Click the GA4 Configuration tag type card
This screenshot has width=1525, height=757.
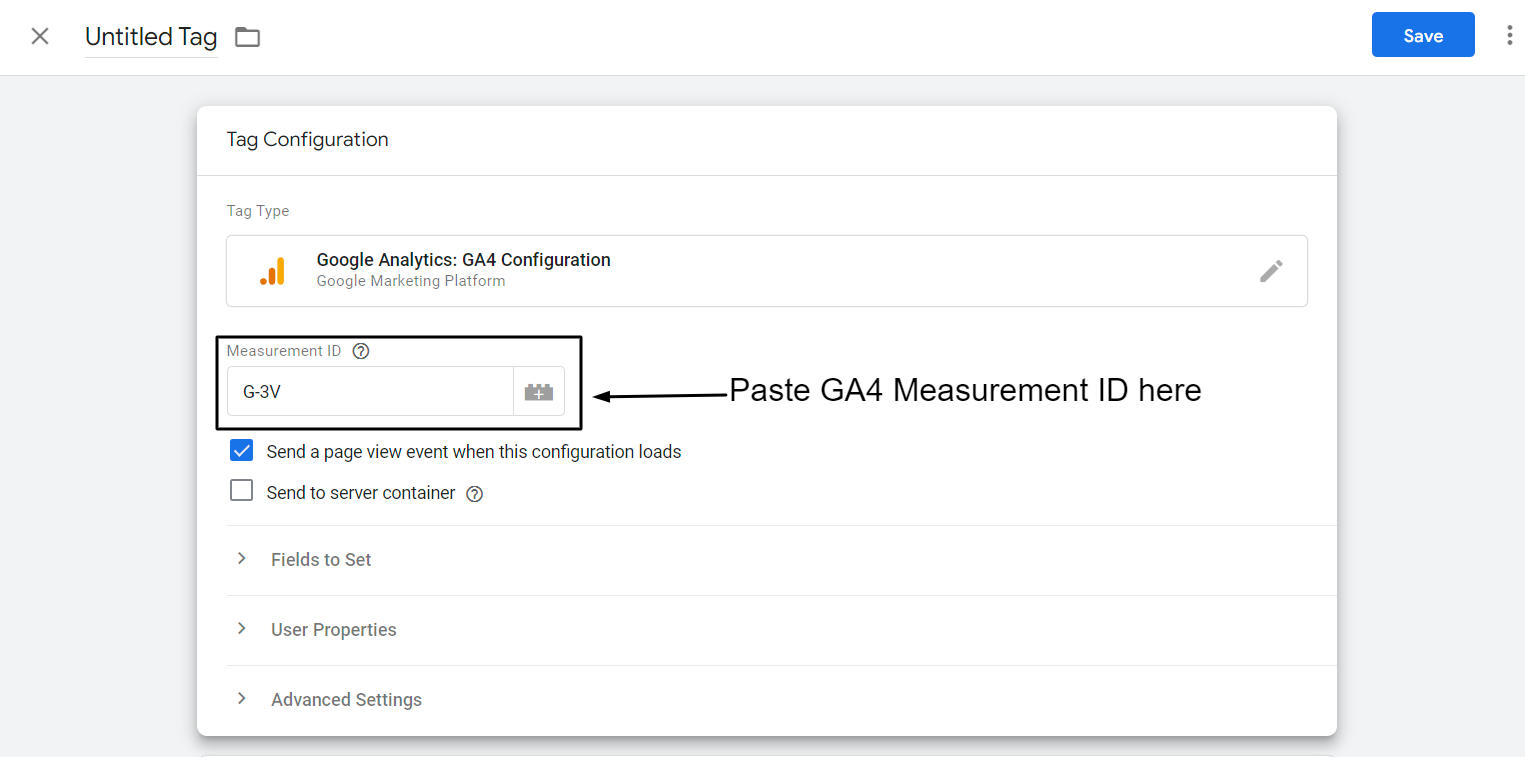(700, 270)
